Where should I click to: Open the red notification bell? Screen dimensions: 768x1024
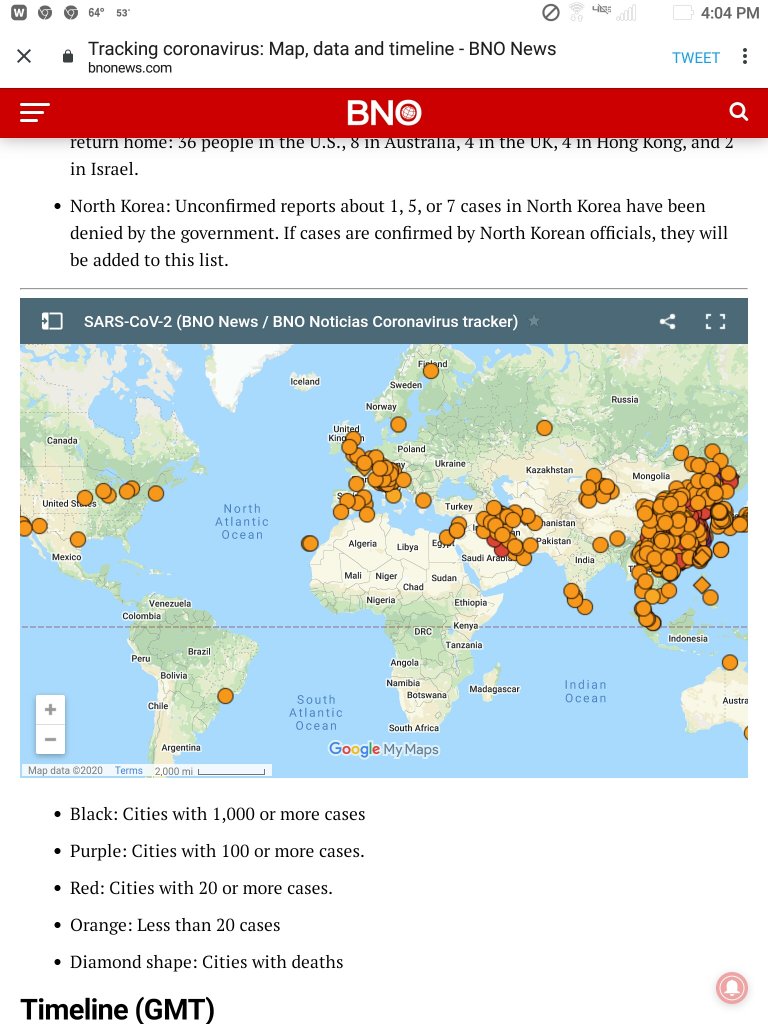pyautogui.click(x=732, y=987)
